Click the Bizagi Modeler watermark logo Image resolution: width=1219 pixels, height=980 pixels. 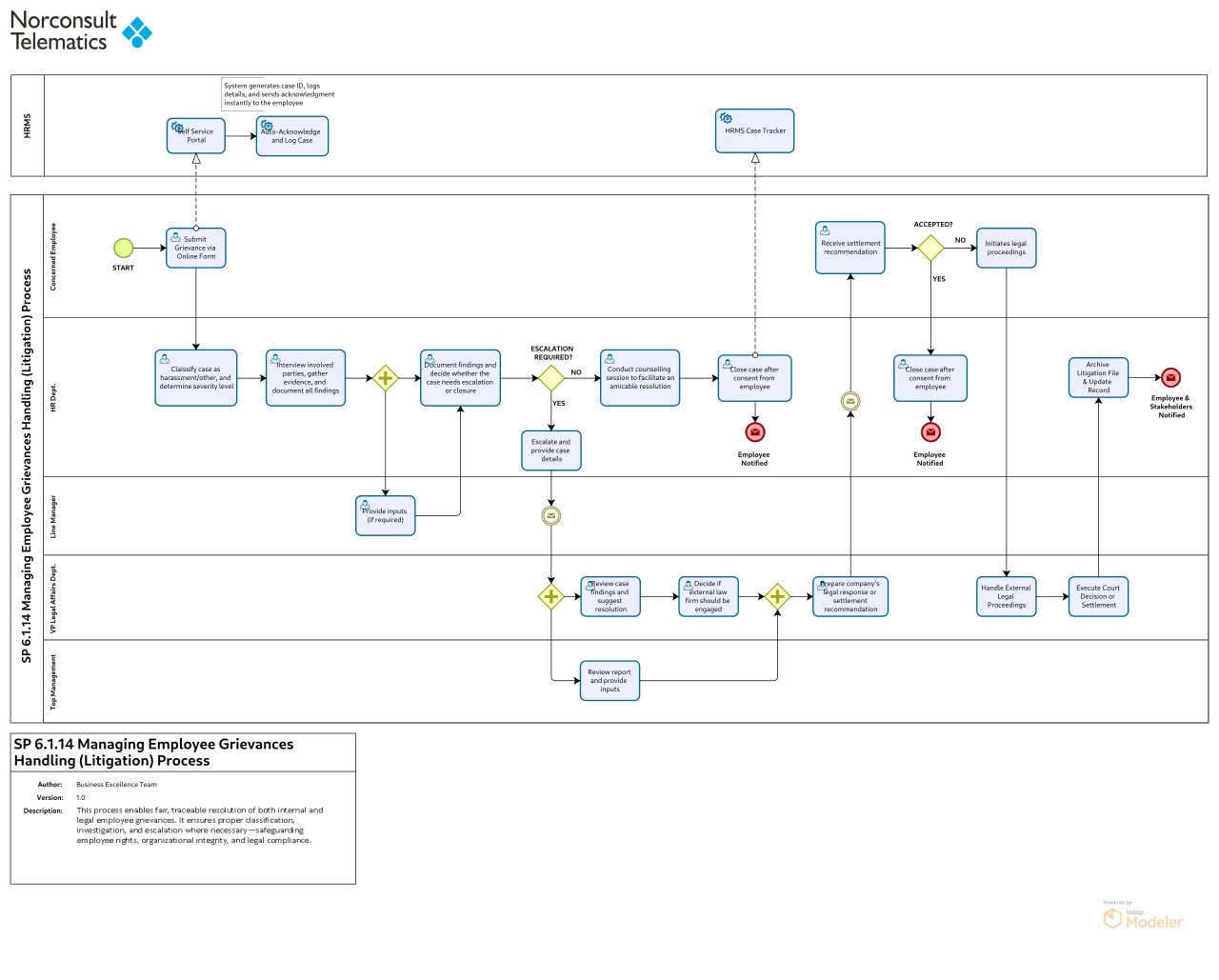1143,917
